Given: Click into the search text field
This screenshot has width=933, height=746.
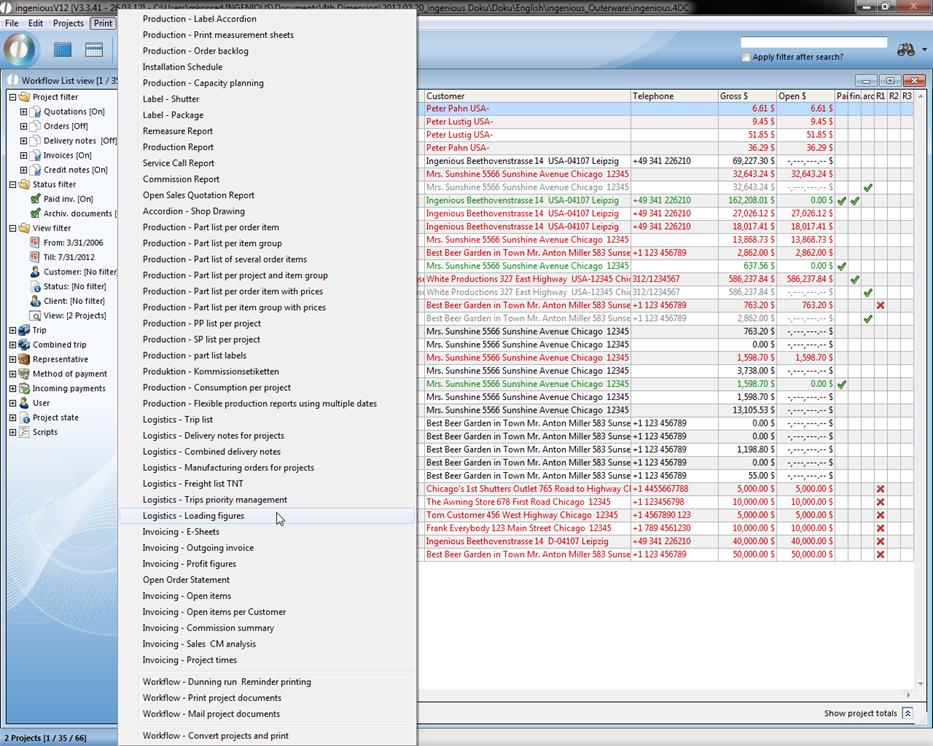Looking at the screenshot, I should click(x=813, y=43).
